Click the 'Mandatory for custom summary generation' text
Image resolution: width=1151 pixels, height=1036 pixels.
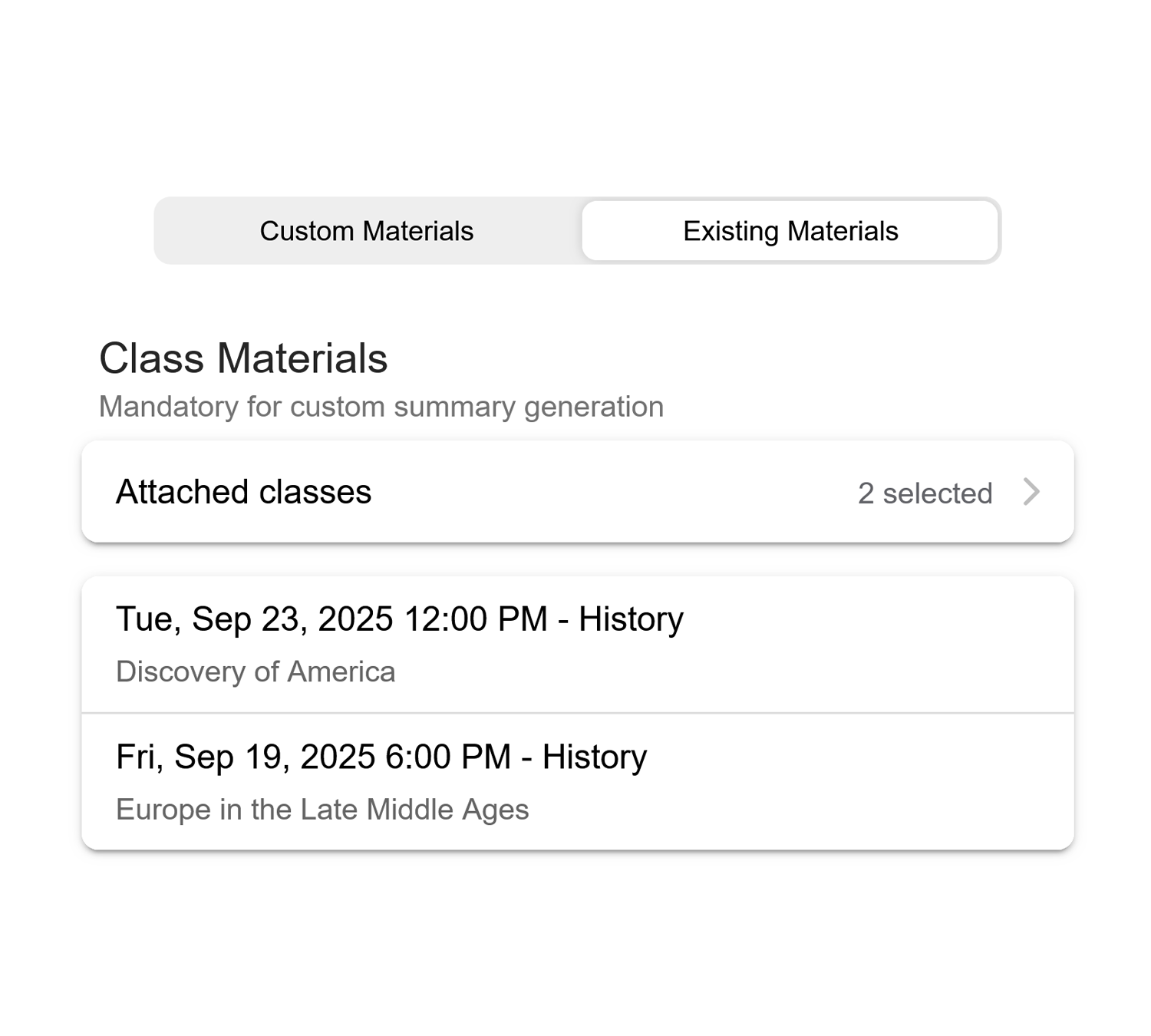381,407
